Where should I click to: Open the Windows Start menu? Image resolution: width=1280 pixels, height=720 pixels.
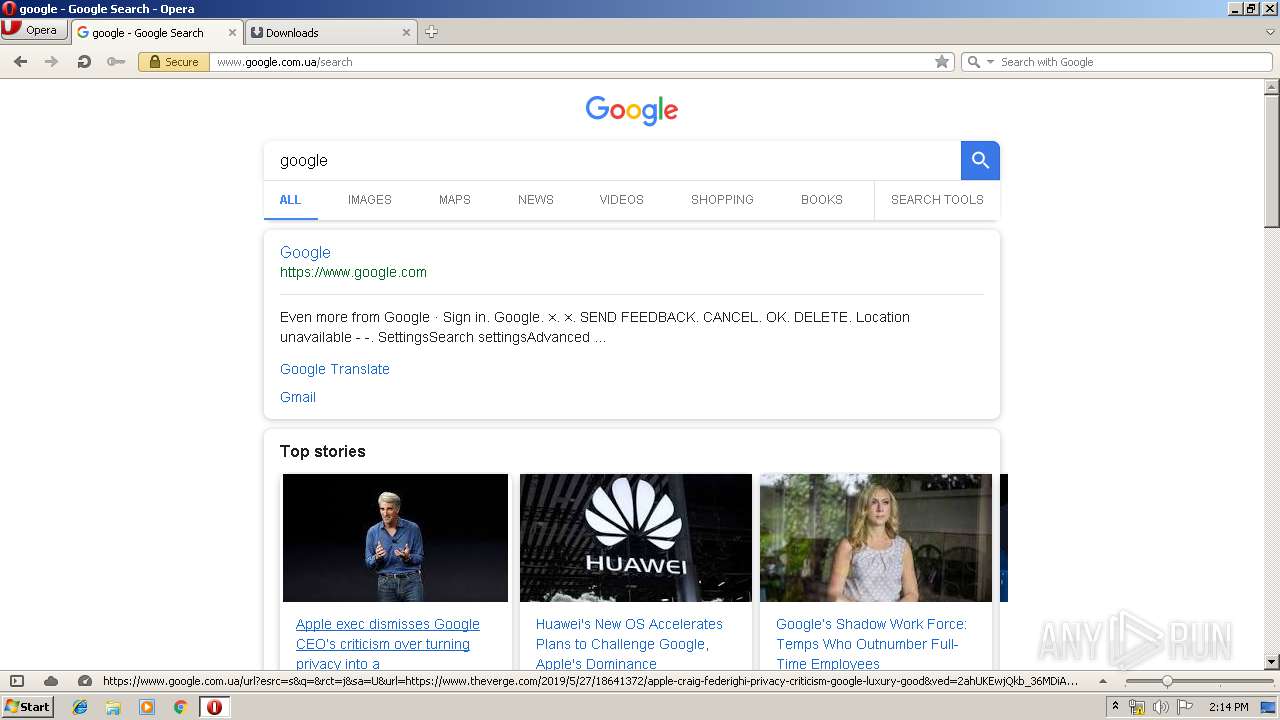[27, 707]
